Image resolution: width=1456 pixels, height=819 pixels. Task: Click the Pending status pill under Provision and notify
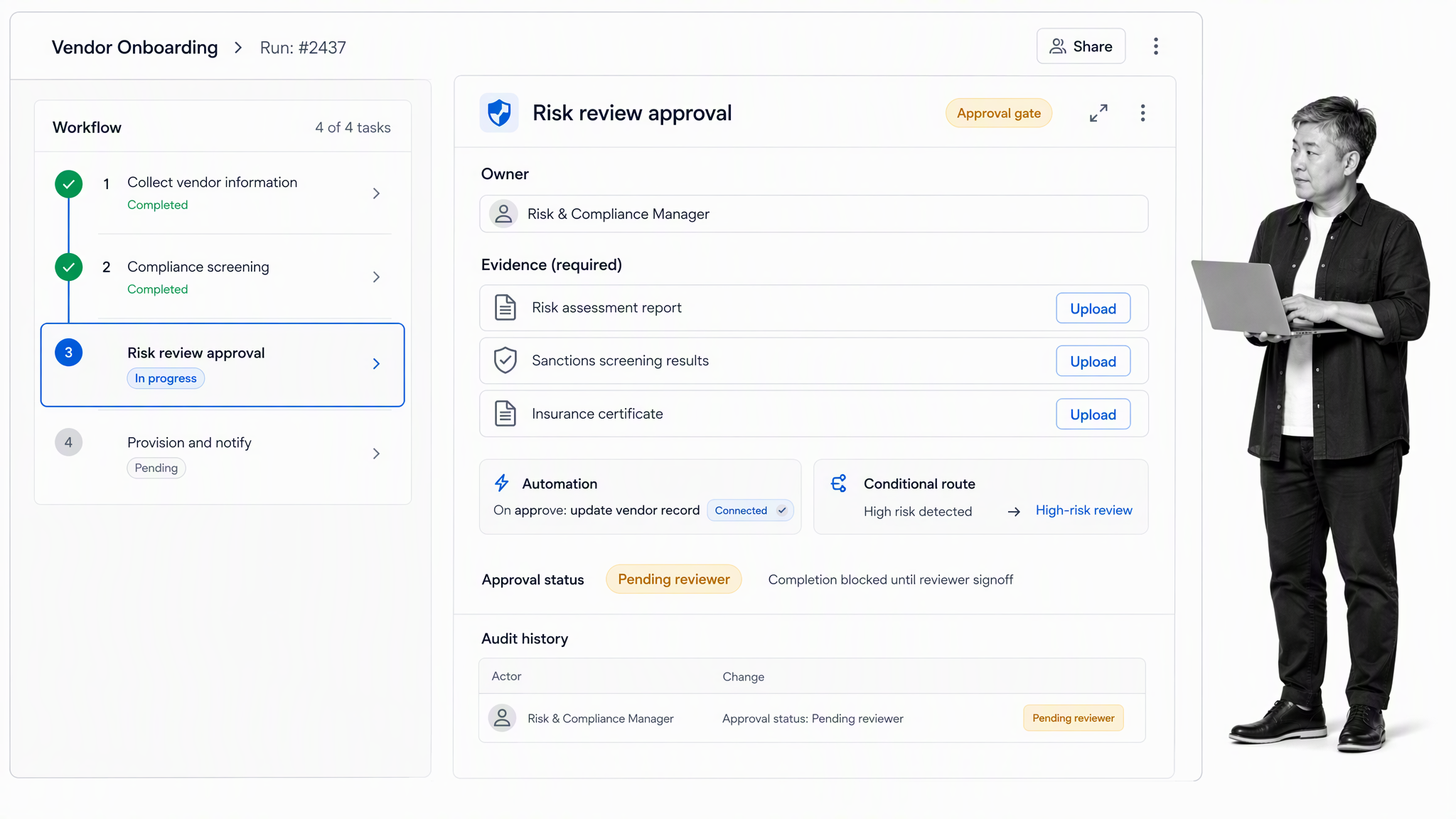156,468
